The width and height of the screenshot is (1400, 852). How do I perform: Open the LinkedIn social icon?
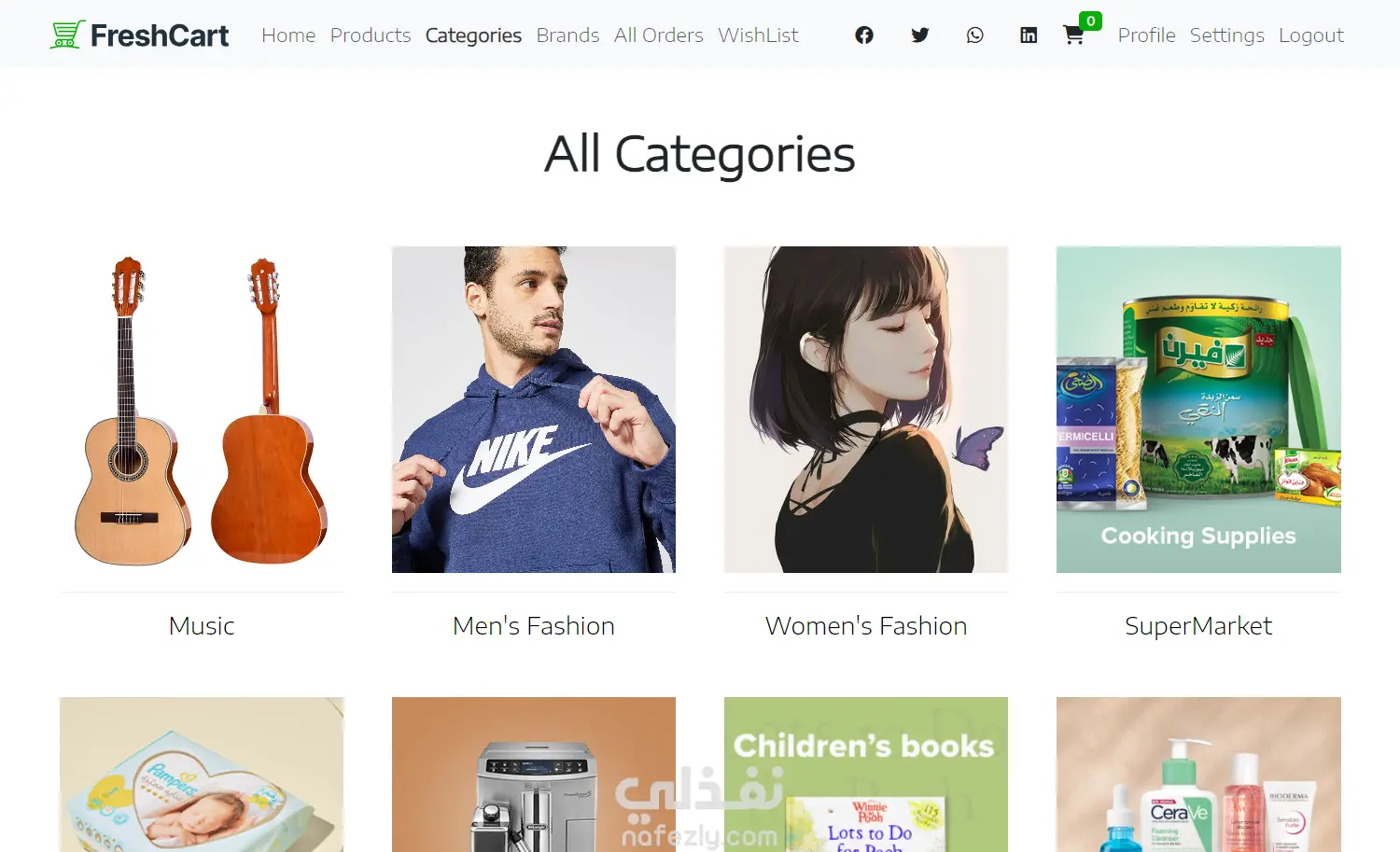1029,35
